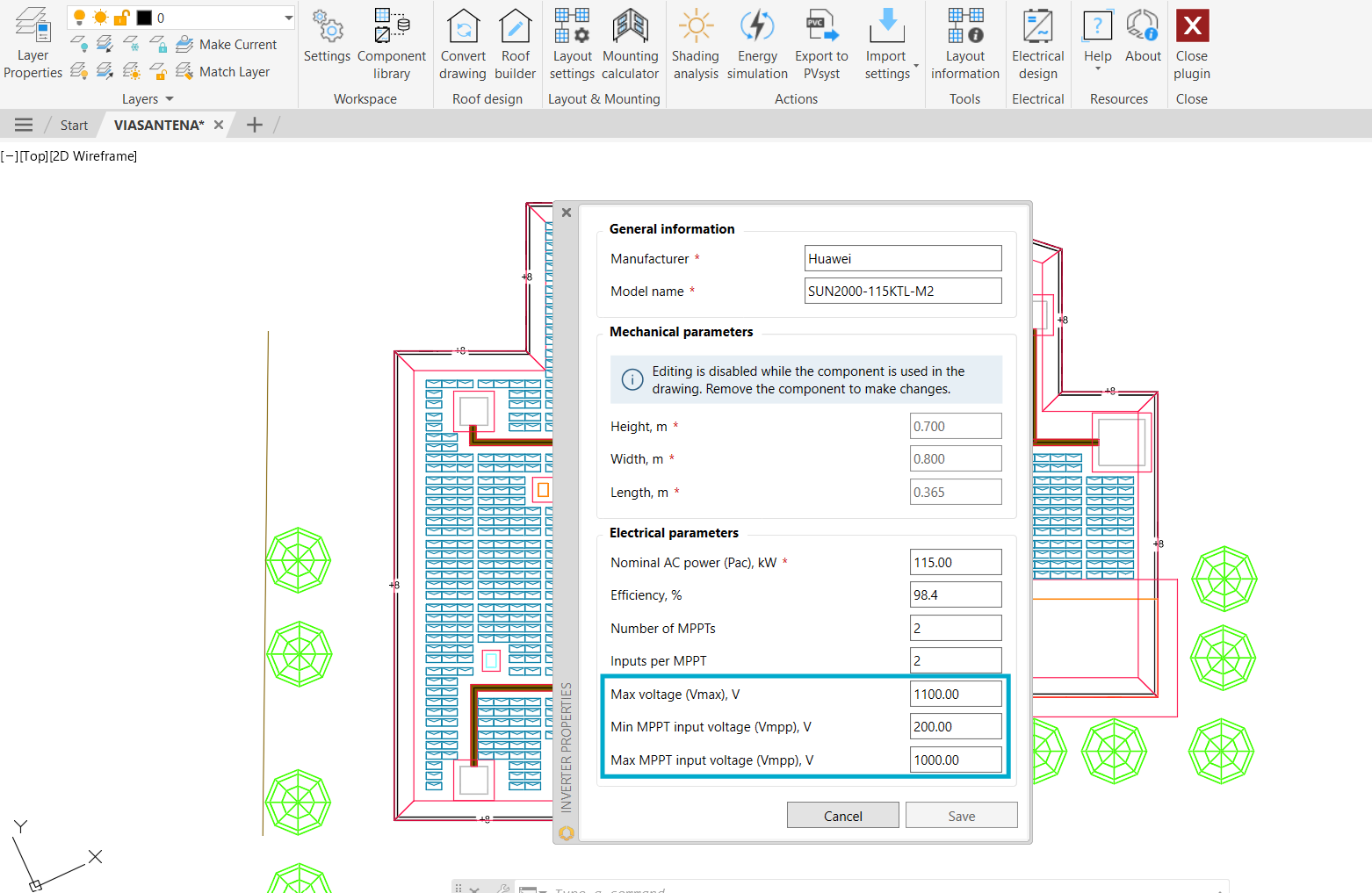This screenshot has width=1372, height=893.
Task: Turn all layers on with bulb icon
Action: [79, 71]
